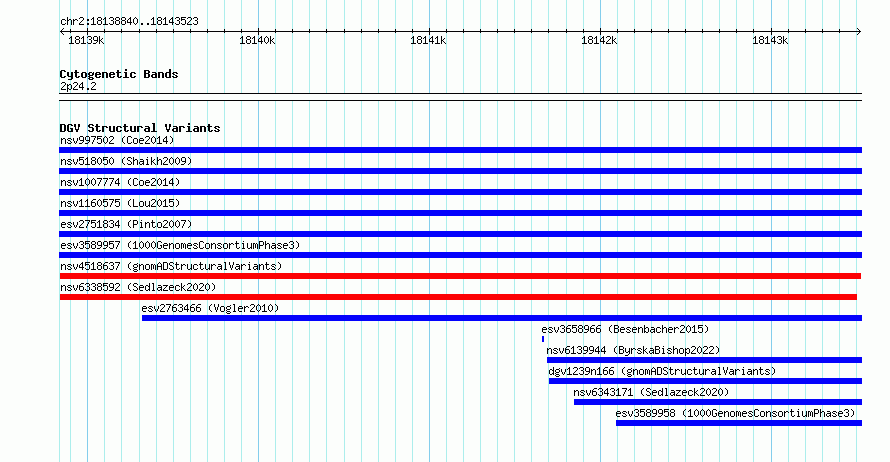Click the ruler's left arrow end
The width and height of the screenshot is (890, 462).
point(62,32)
